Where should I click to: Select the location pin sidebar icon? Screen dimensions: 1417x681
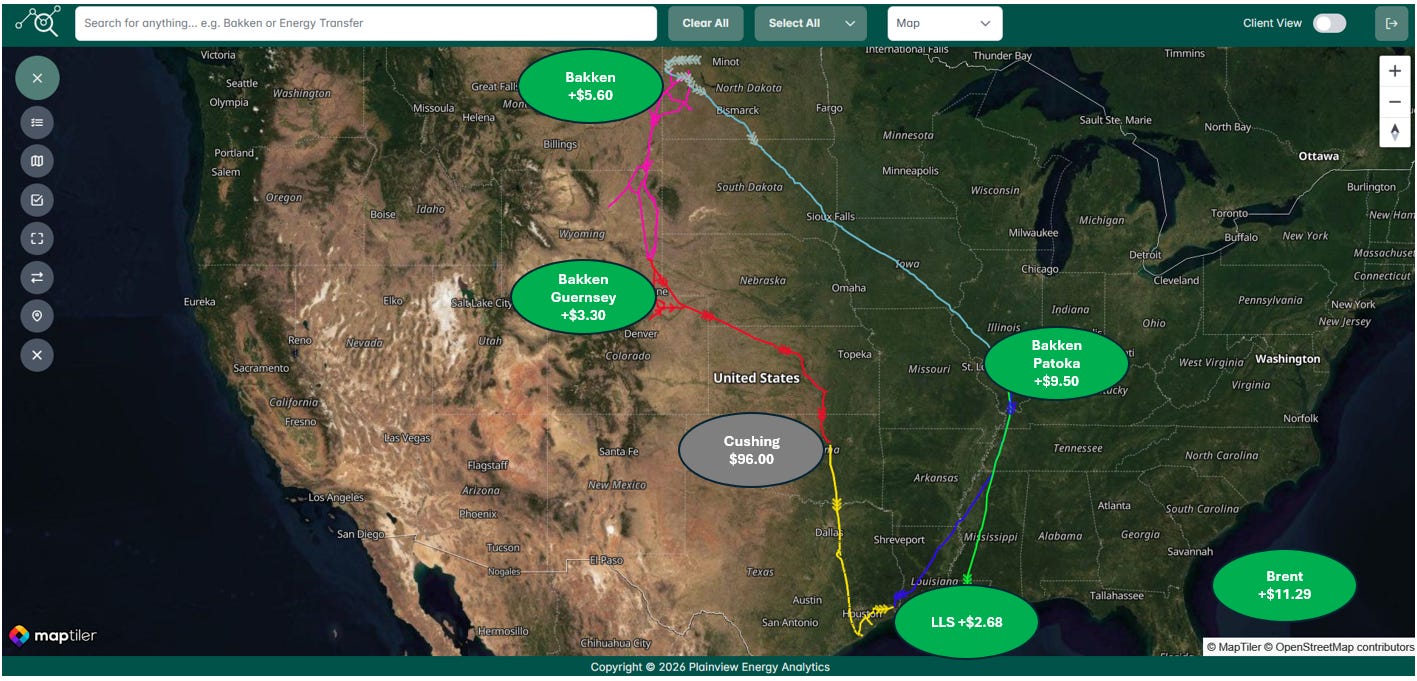click(37, 316)
